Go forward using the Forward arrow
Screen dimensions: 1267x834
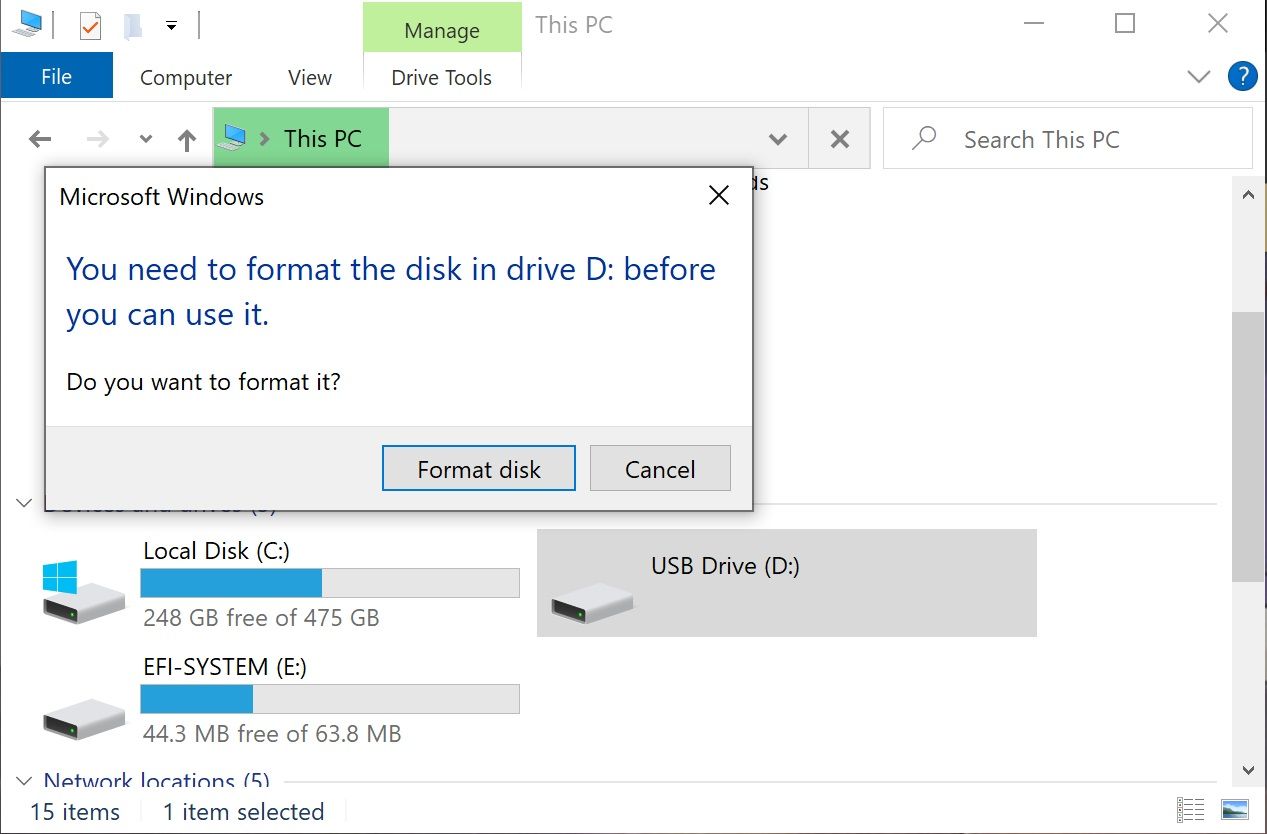(x=98, y=139)
